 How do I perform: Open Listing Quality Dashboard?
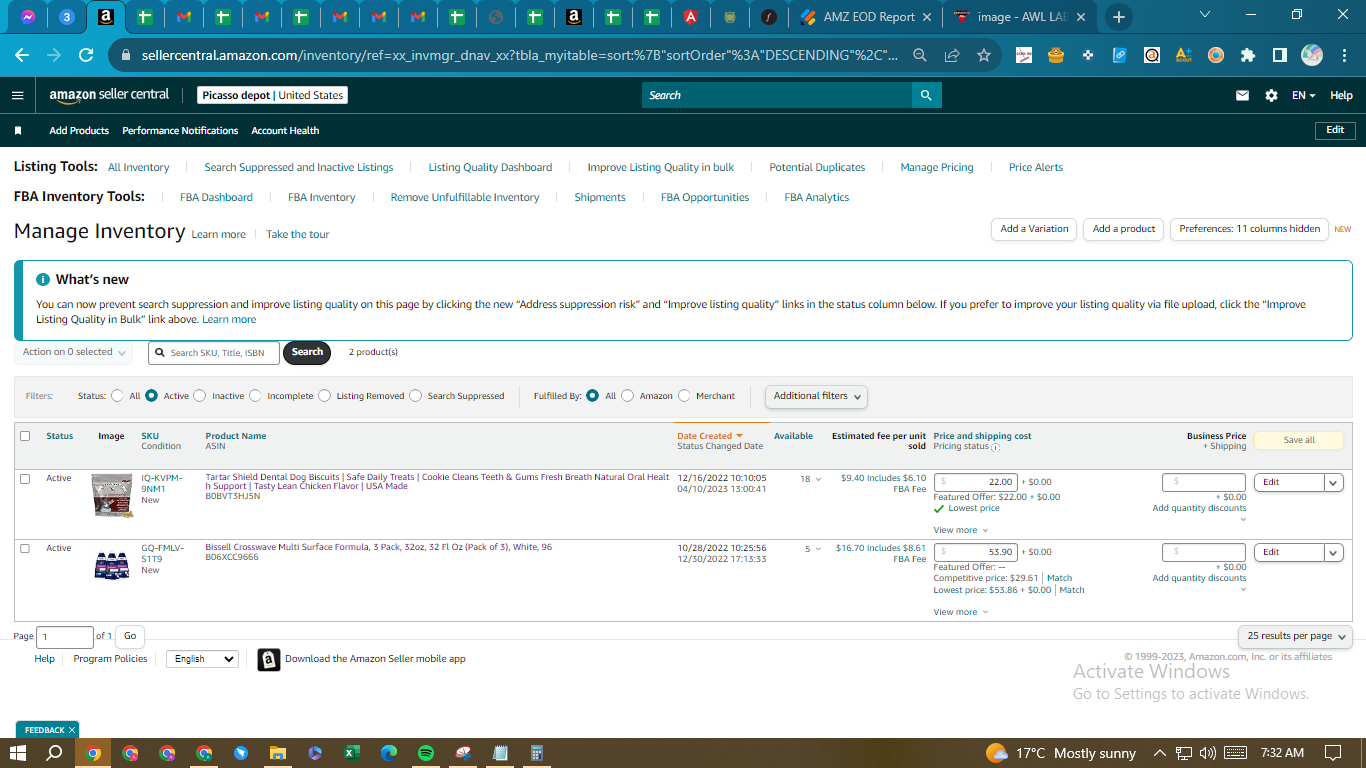pos(490,168)
